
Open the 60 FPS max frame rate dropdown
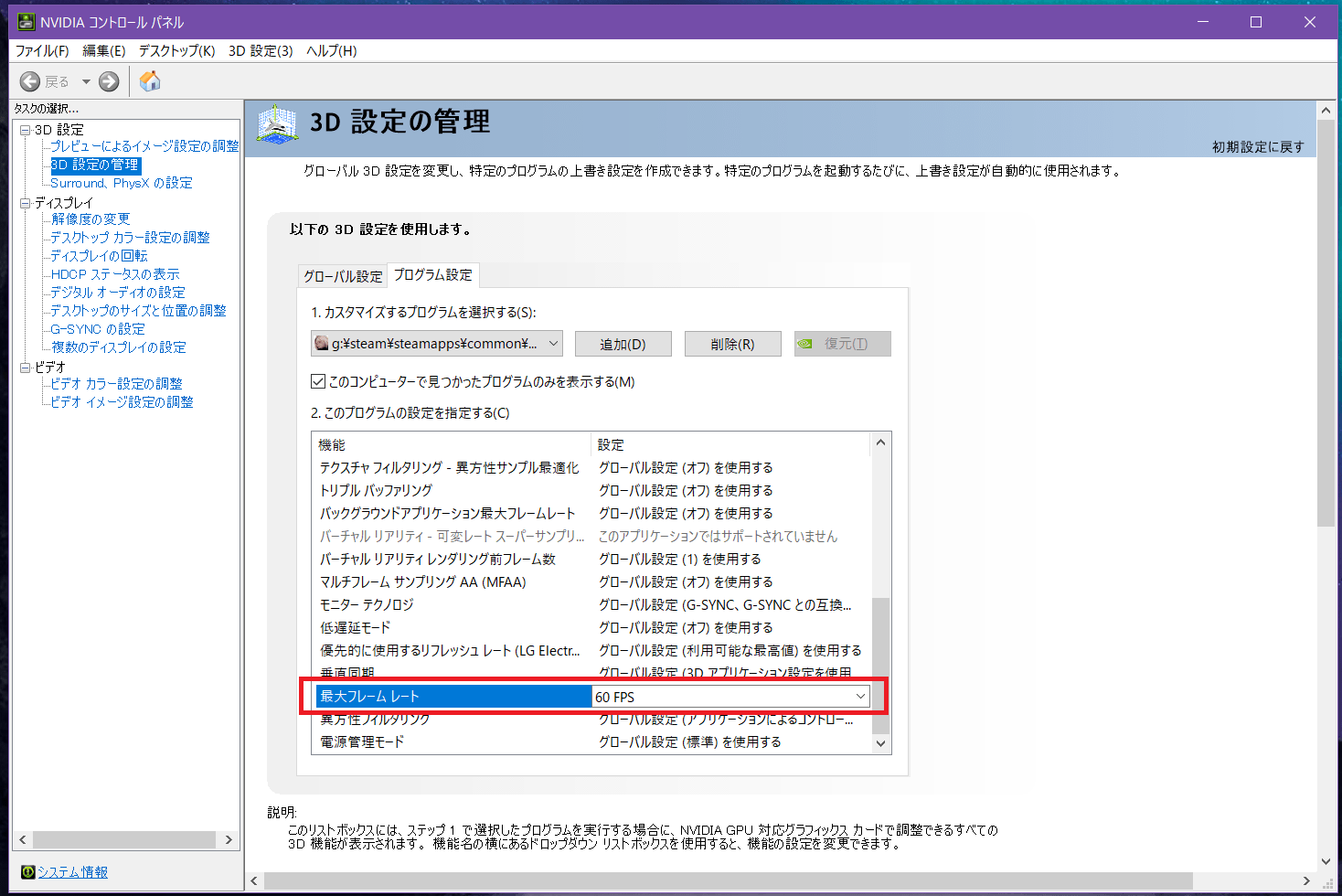point(859,697)
